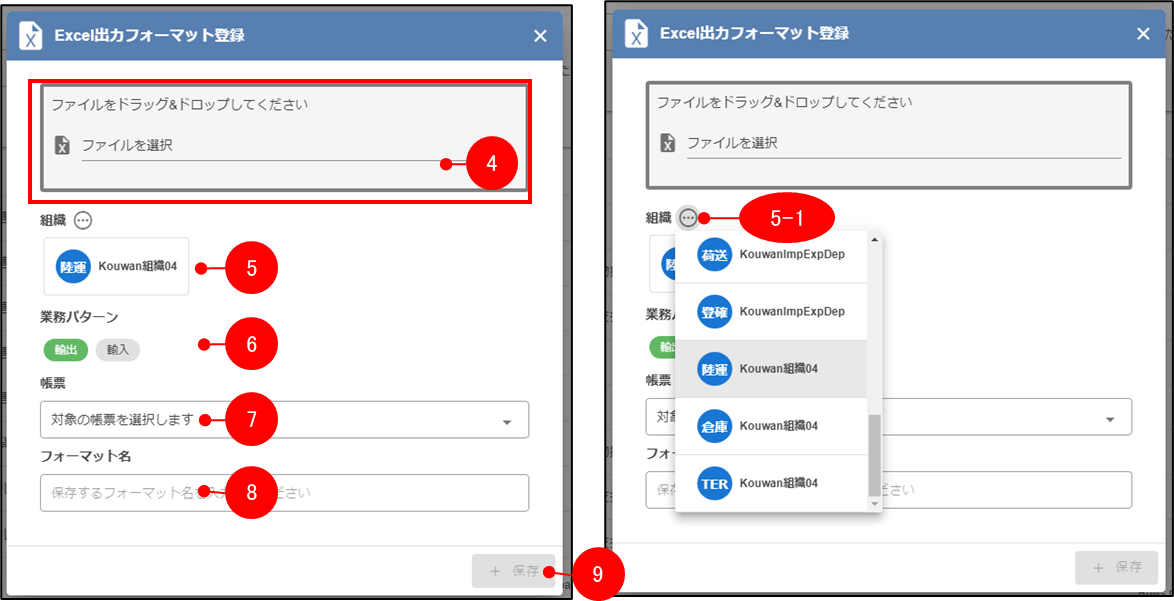
Task: Click the ellipsis icon marked 5-1
Action: click(688, 218)
